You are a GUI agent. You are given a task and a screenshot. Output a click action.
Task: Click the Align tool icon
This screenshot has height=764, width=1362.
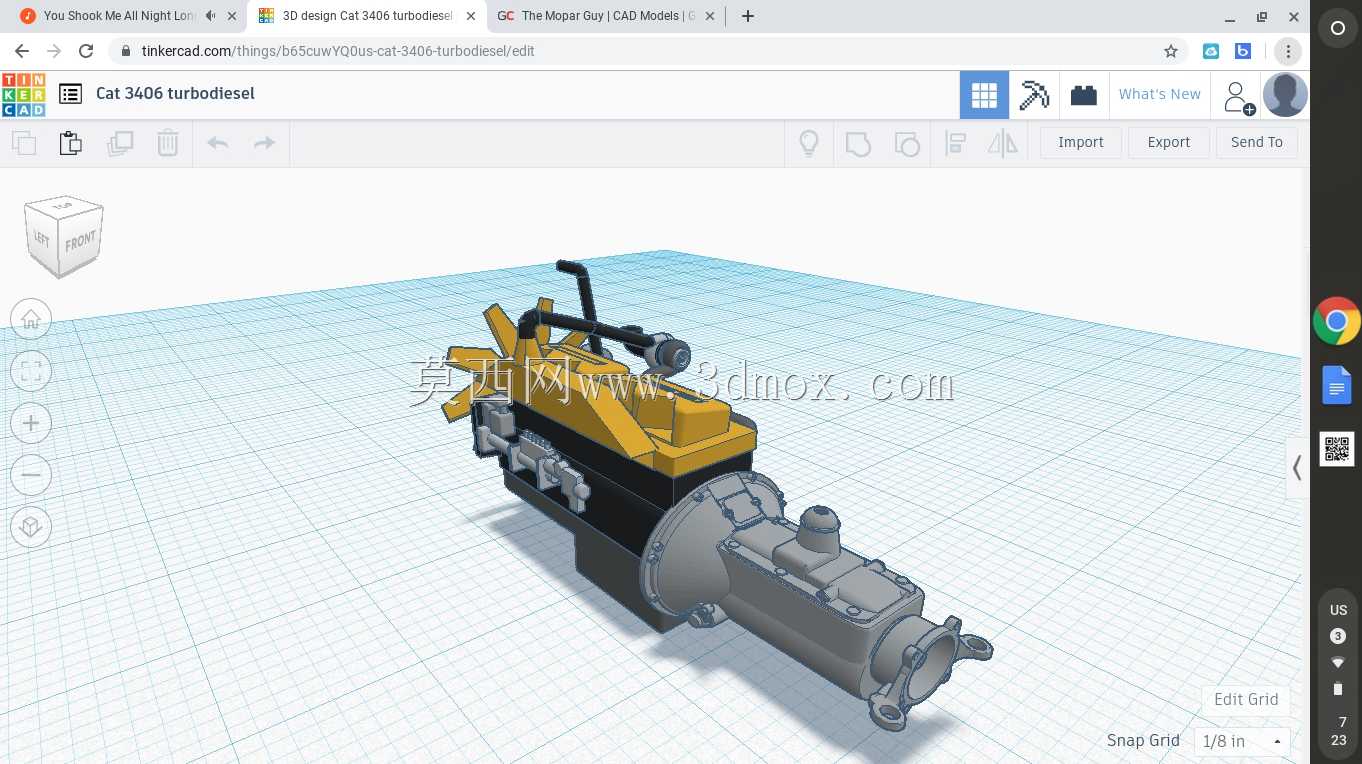click(x=955, y=143)
